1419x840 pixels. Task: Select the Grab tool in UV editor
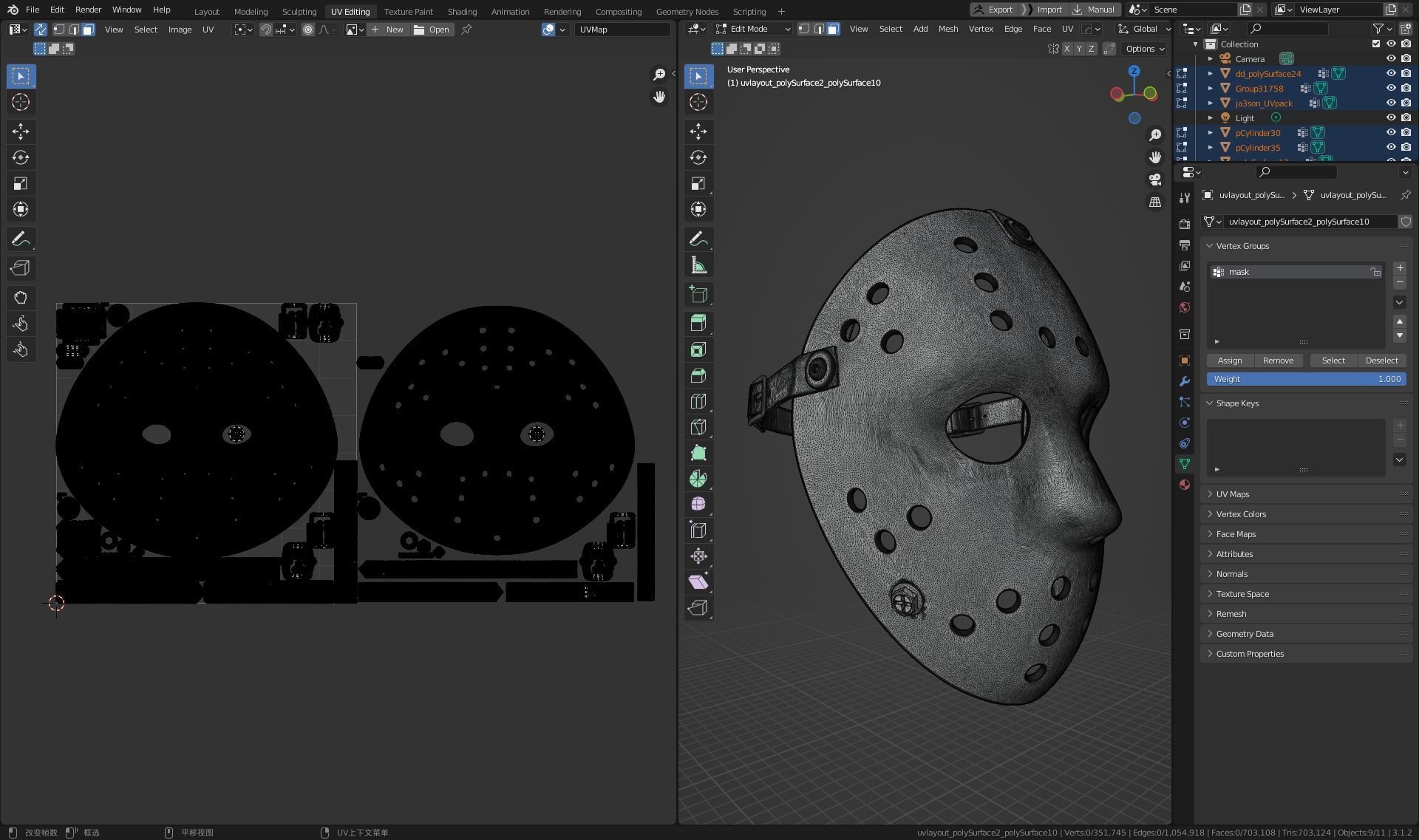[21, 298]
